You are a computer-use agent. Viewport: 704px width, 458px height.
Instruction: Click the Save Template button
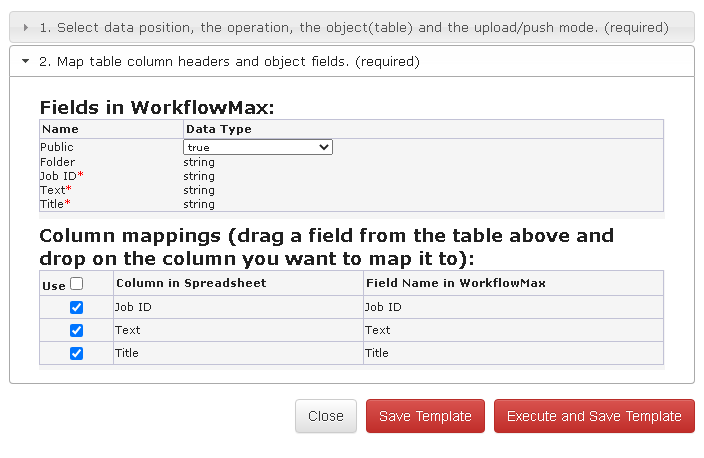425,416
